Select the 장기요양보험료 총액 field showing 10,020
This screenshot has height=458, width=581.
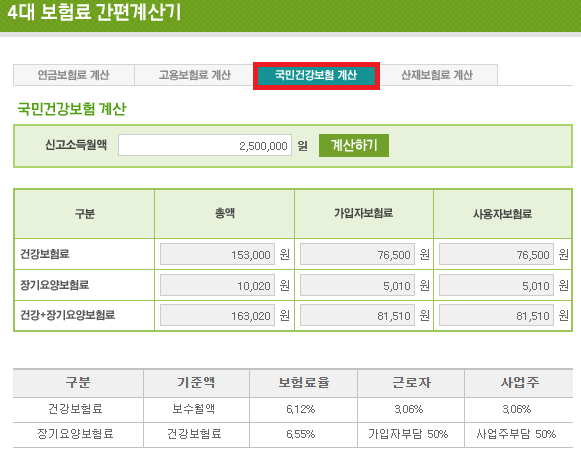click(x=217, y=285)
